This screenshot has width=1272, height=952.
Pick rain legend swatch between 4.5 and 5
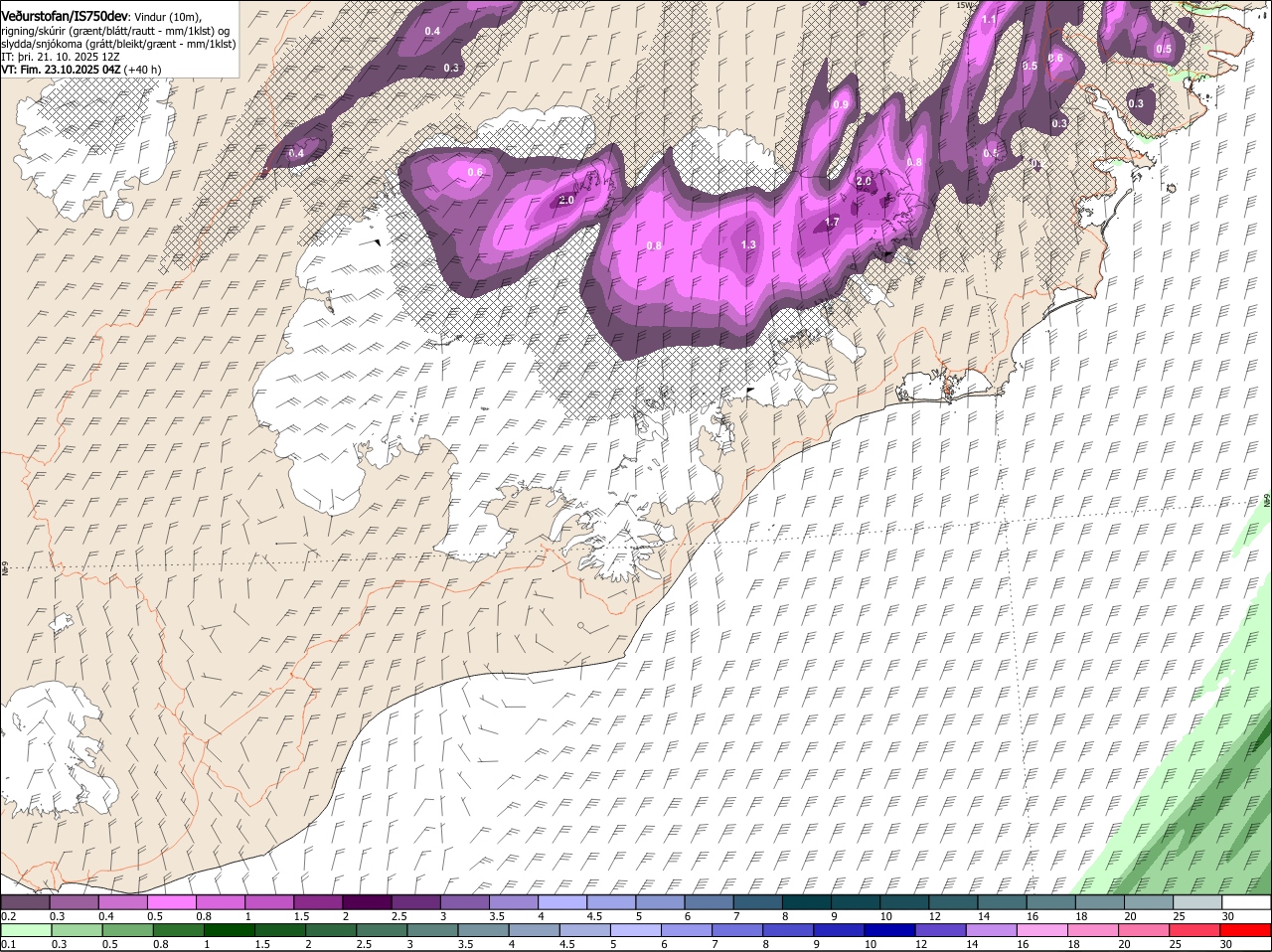[585, 931]
